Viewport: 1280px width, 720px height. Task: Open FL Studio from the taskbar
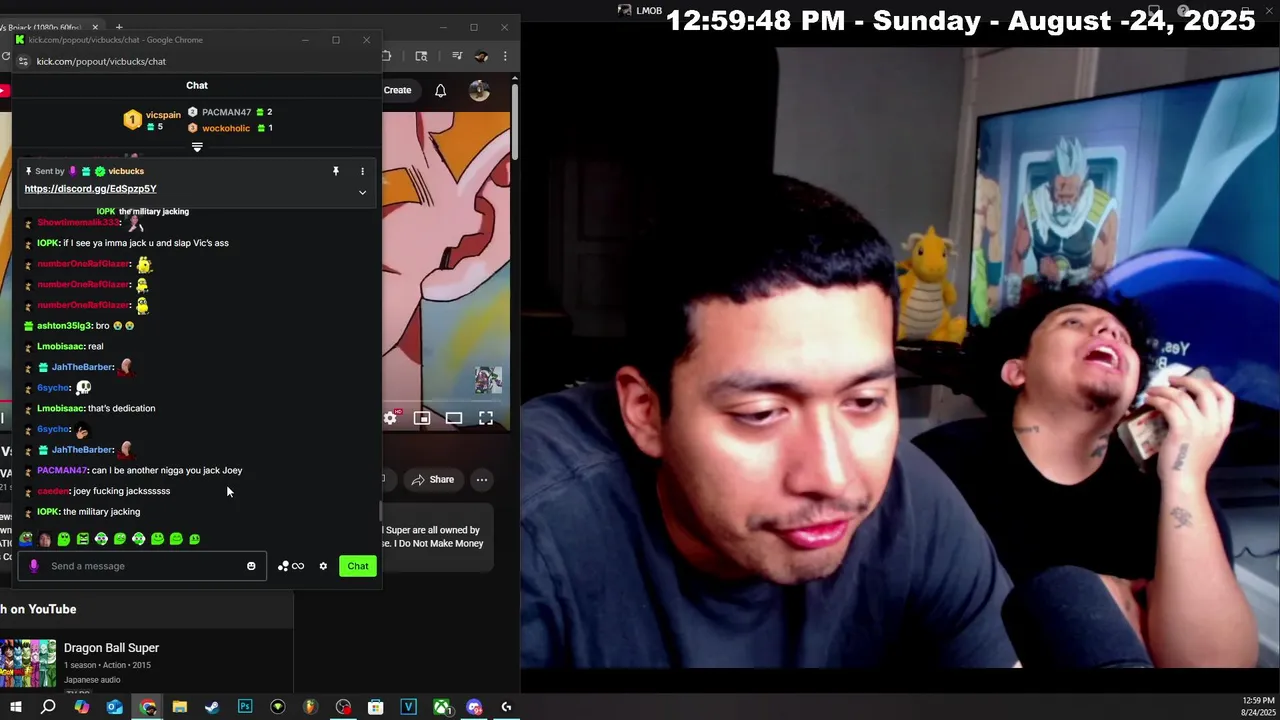310,707
